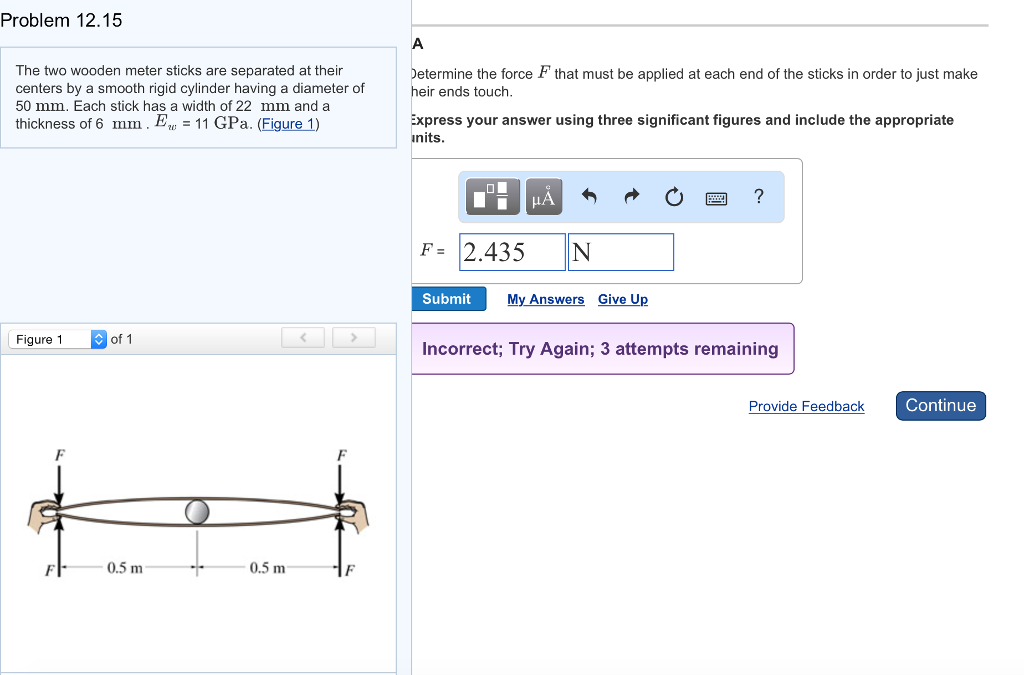Select the Problem 12.15 heading text
This screenshot has height=675, width=1024.
[61, 20]
